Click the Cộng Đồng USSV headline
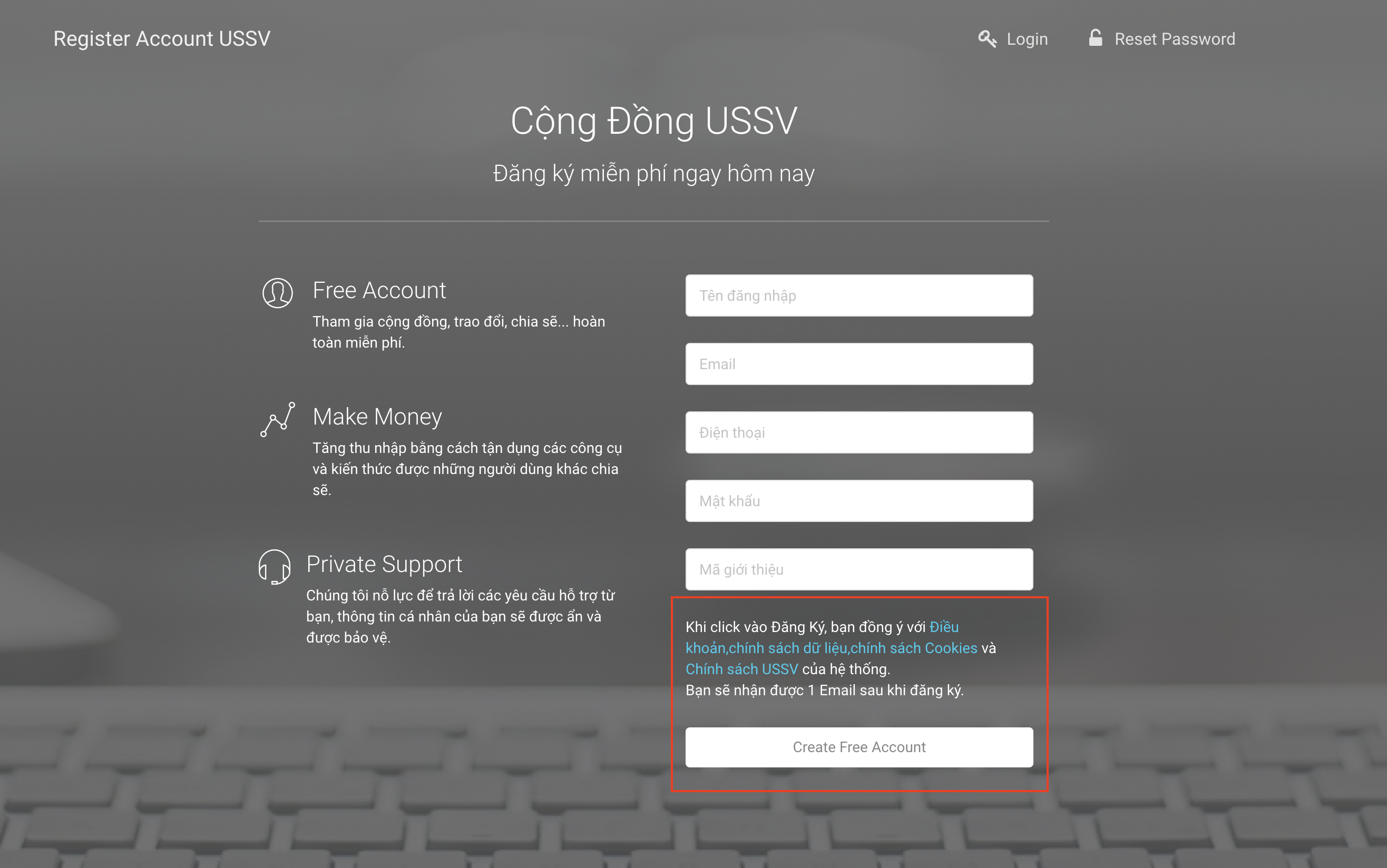Image resolution: width=1387 pixels, height=868 pixels. pos(653,121)
